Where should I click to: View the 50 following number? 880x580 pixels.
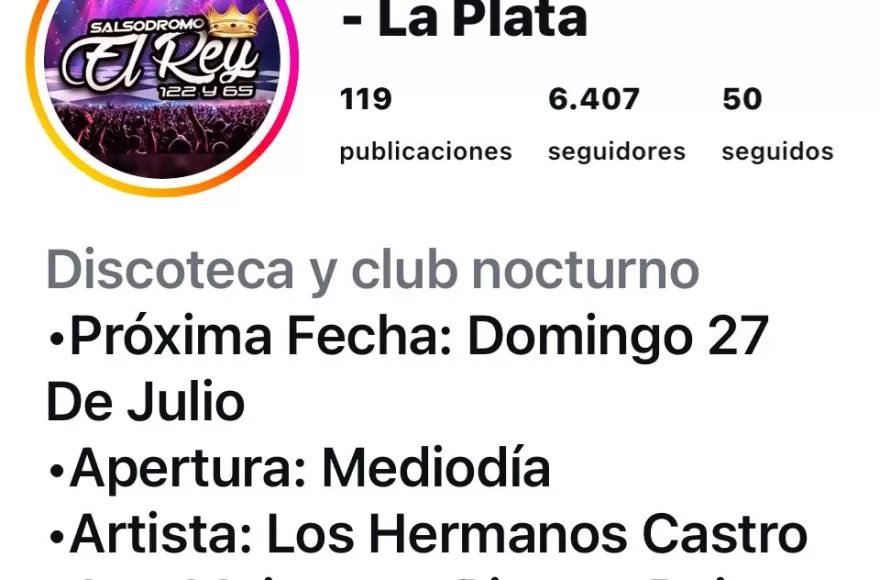coord(742,99)
